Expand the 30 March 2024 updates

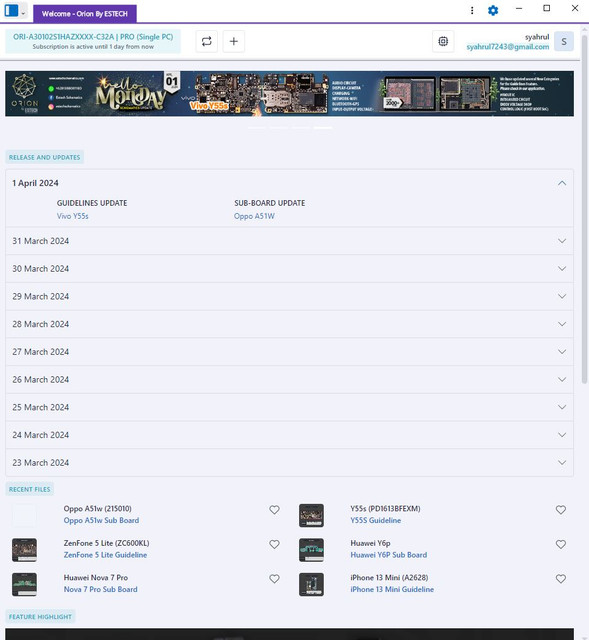[x=289, y=269]
